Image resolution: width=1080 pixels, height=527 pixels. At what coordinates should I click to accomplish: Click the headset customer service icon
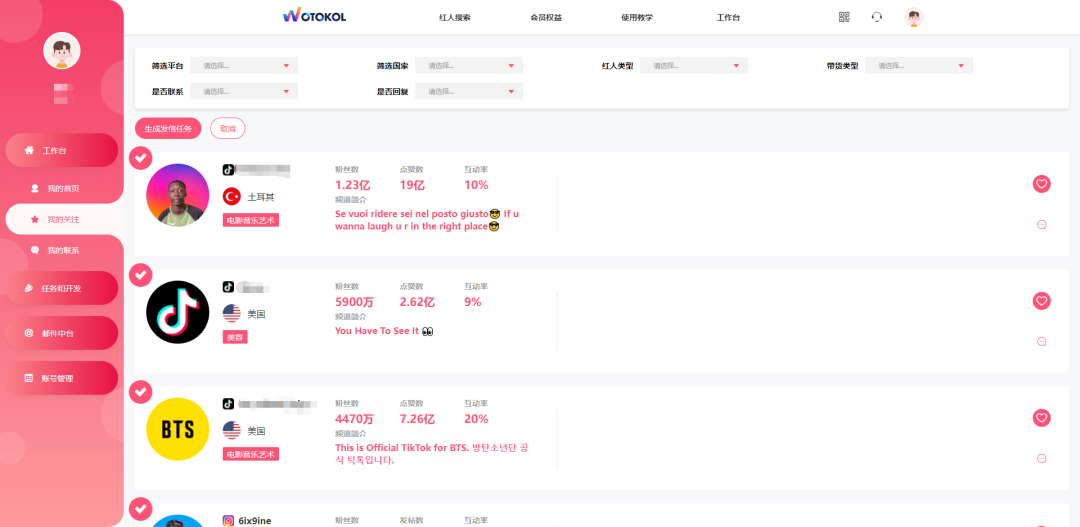point(876,17)
